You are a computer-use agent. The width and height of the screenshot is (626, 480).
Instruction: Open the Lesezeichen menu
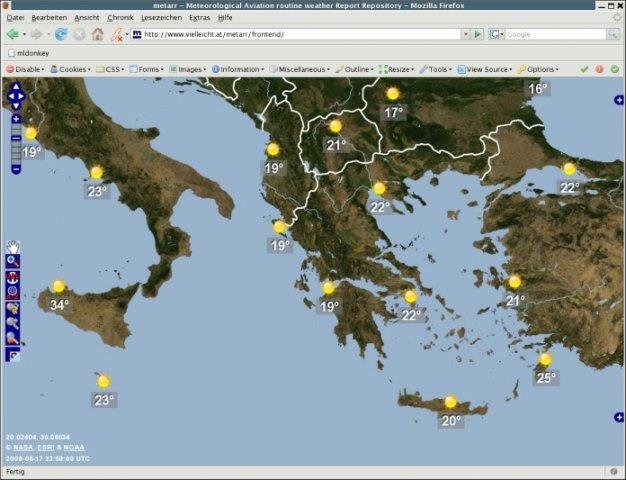point(160,18)
